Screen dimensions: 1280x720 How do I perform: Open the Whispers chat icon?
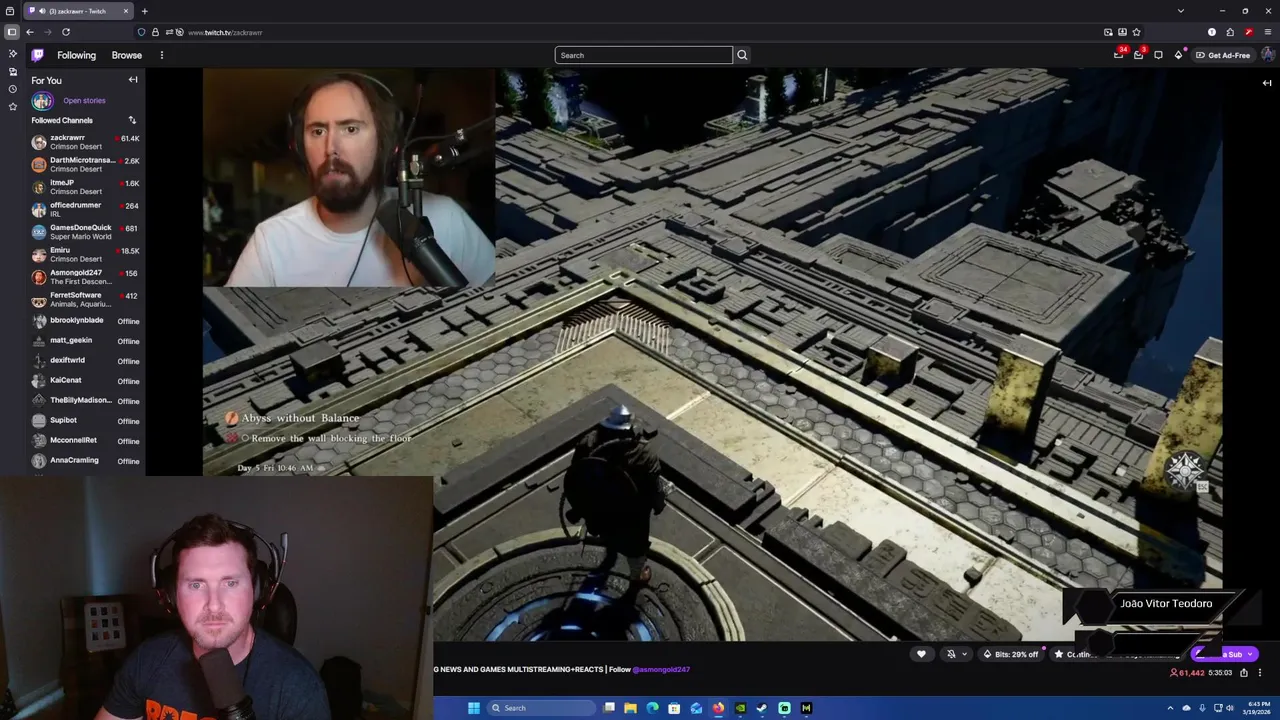coord(1158,55)
